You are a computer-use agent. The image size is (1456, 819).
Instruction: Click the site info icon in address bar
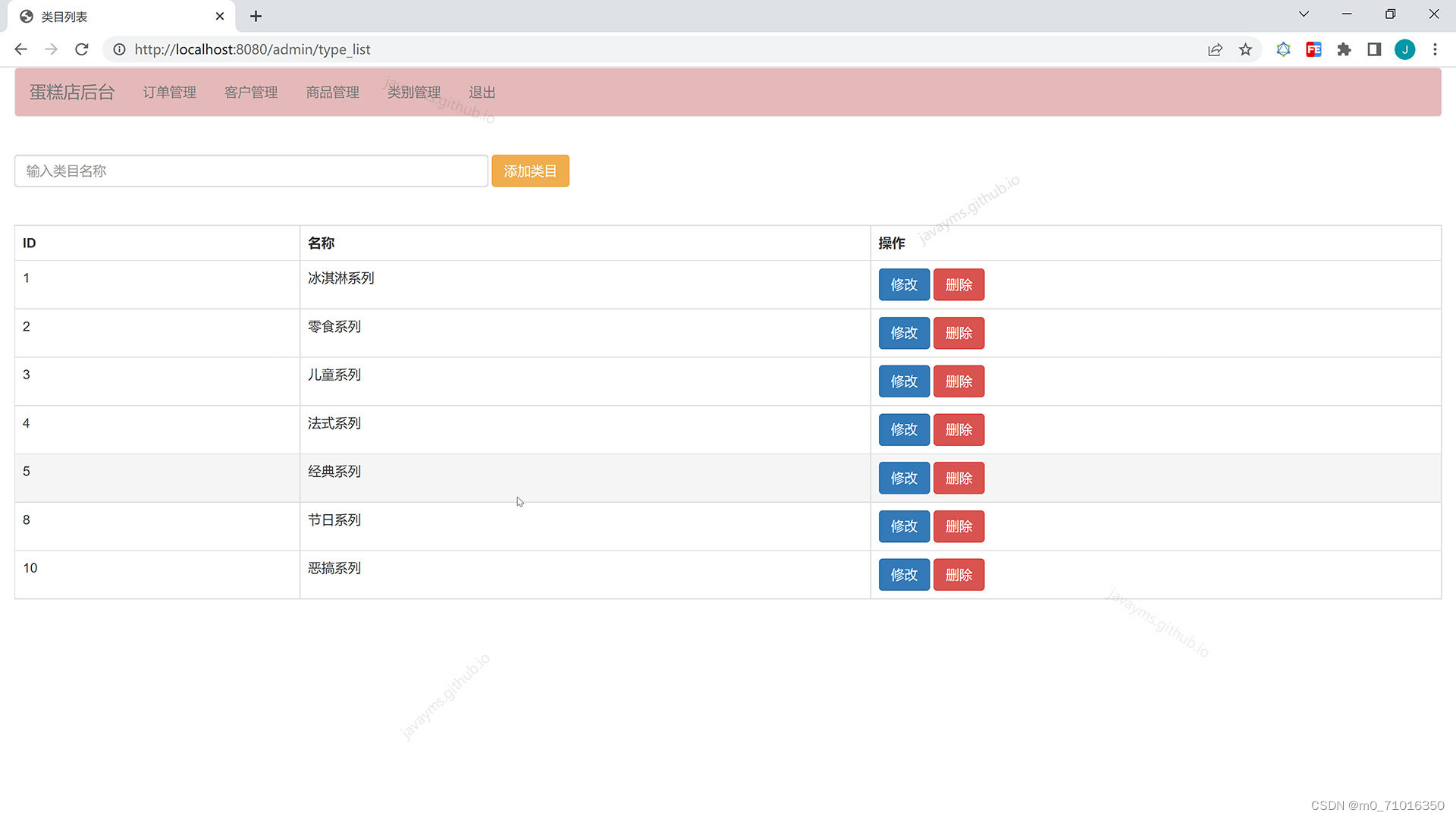pos(119,49)
